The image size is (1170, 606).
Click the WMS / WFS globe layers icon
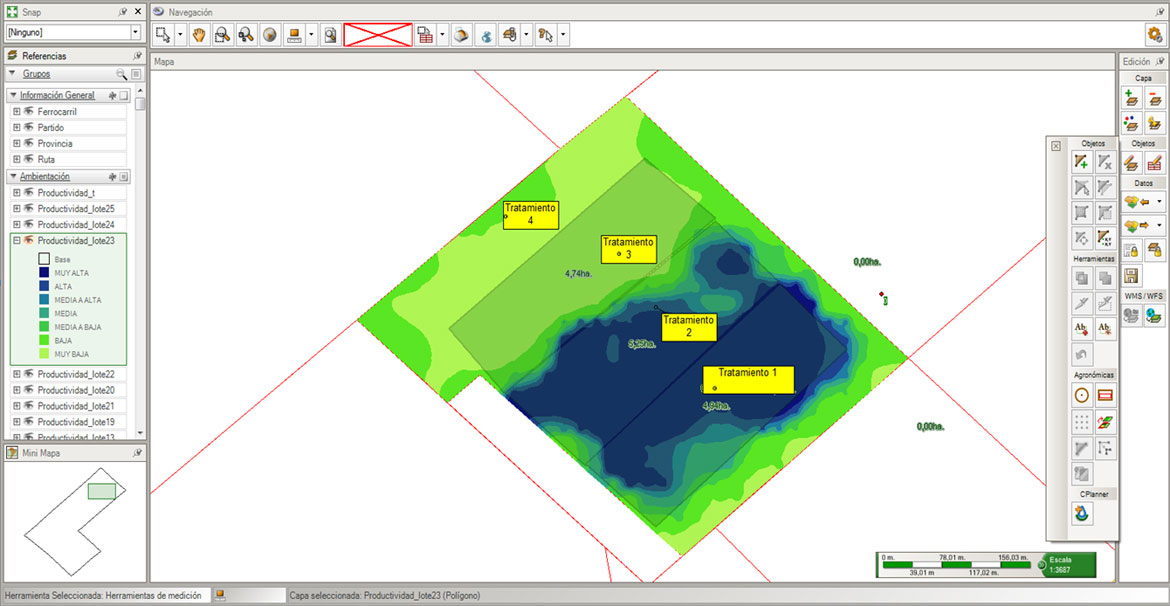(1154, 315)
